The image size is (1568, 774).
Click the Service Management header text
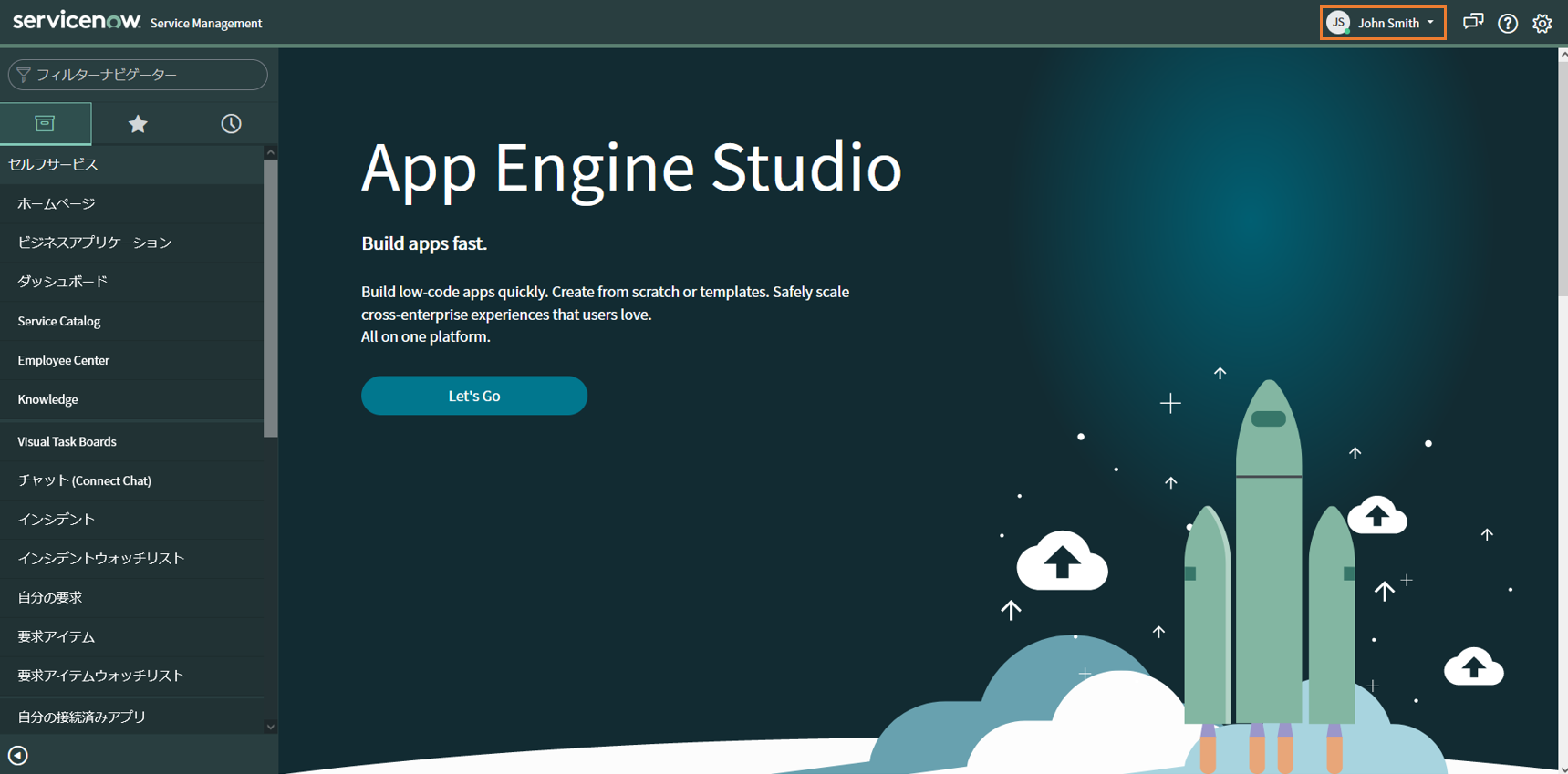[206, 24]
